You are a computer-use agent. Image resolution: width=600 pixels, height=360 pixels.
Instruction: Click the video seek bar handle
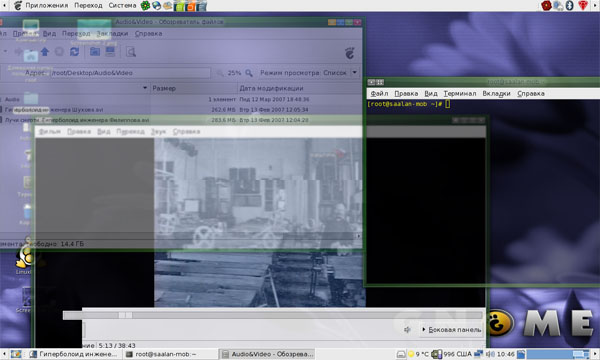coord(125,315)
